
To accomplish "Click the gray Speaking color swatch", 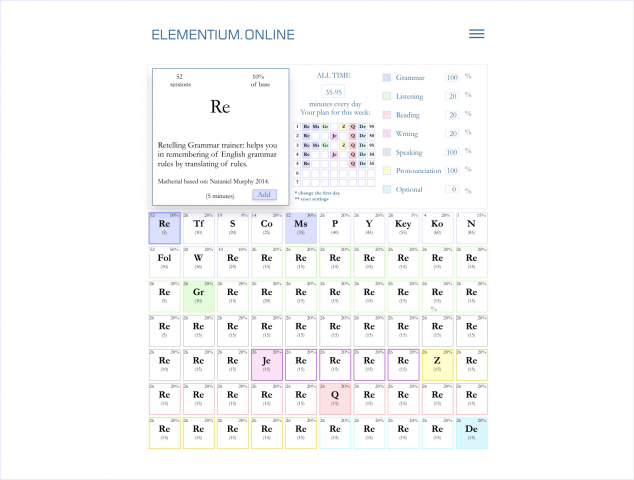I will point(387,152).
